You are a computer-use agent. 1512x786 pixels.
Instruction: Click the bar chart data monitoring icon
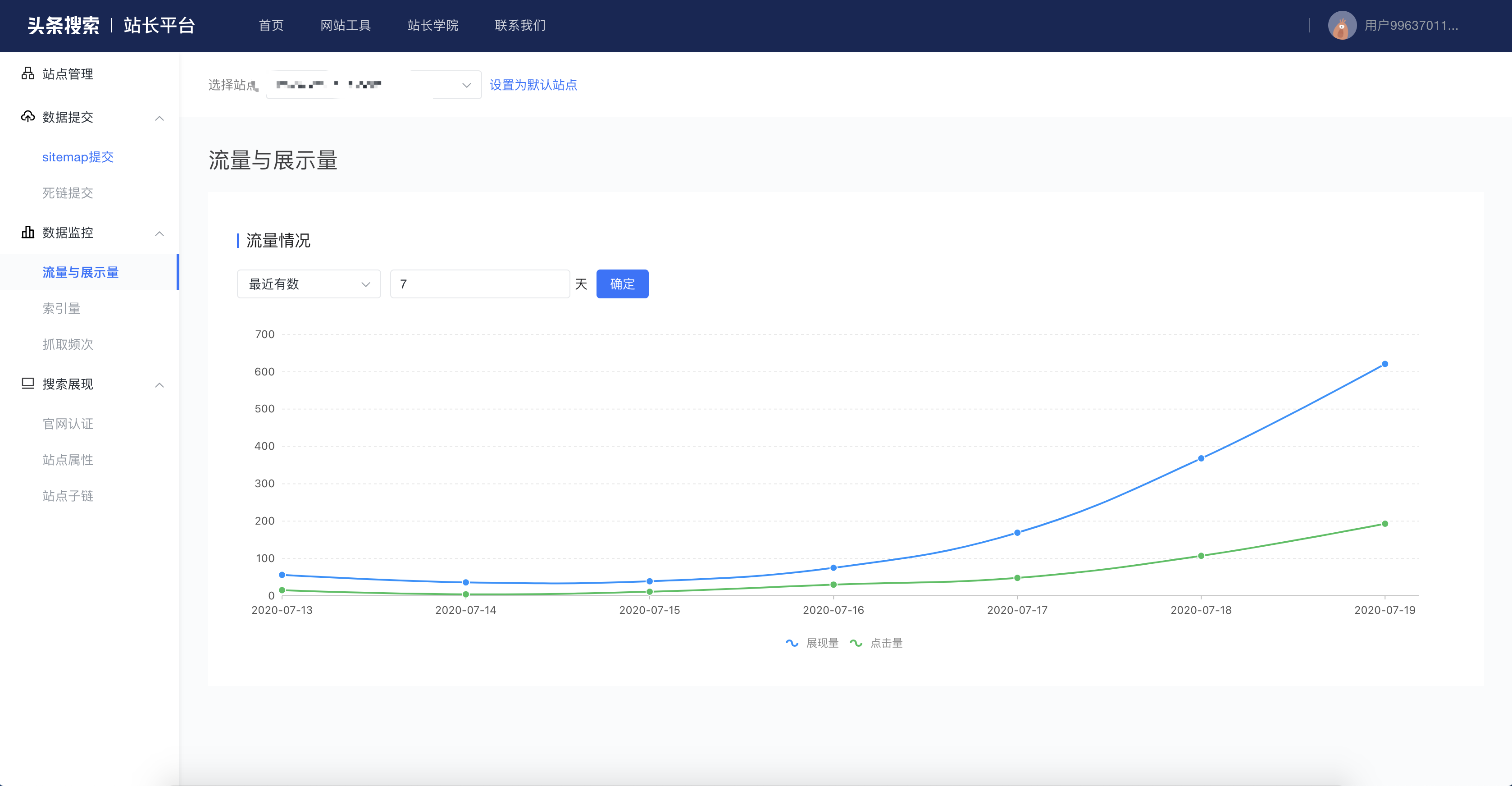pos(27,232)
